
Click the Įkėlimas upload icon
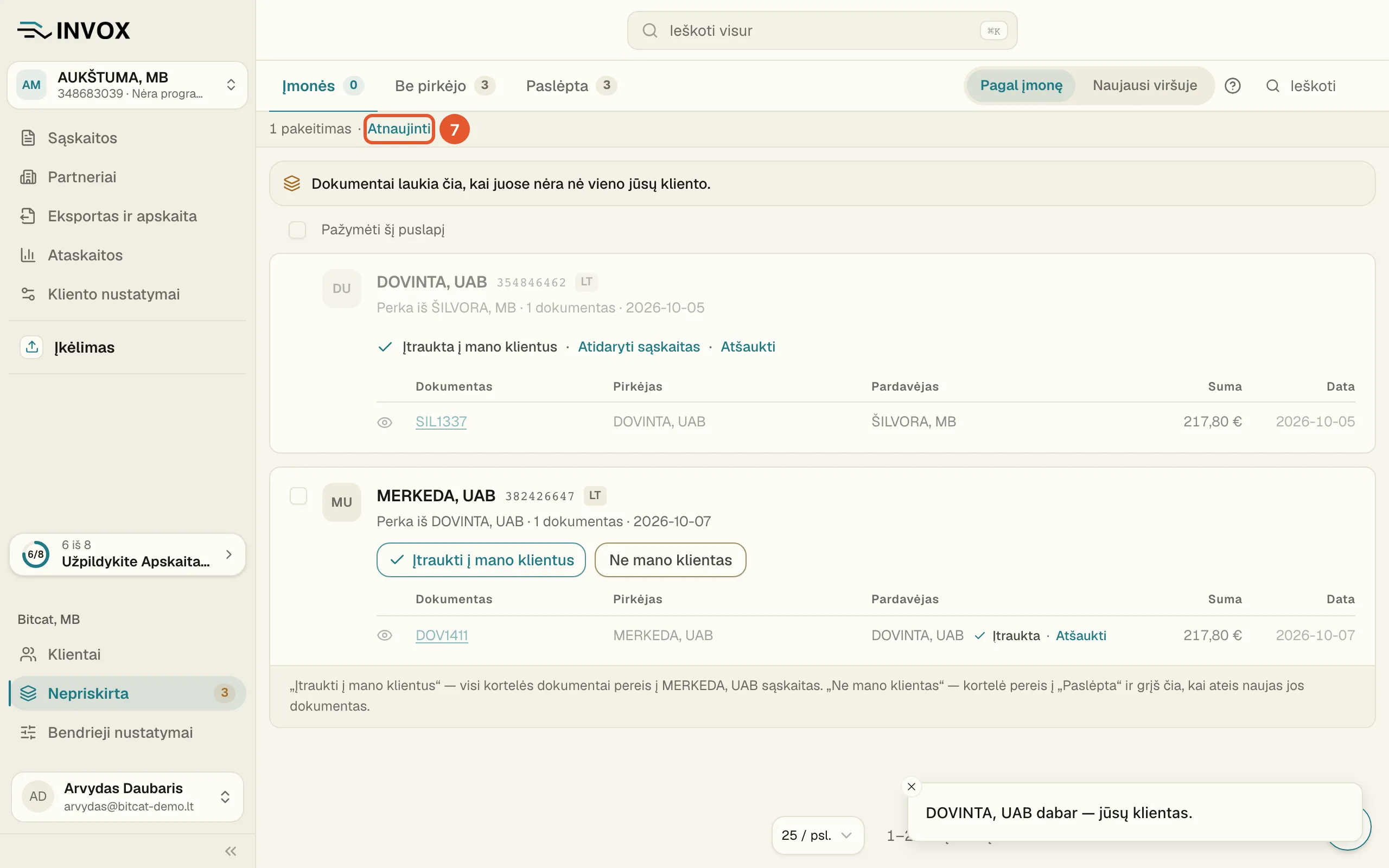coord(32,347)
